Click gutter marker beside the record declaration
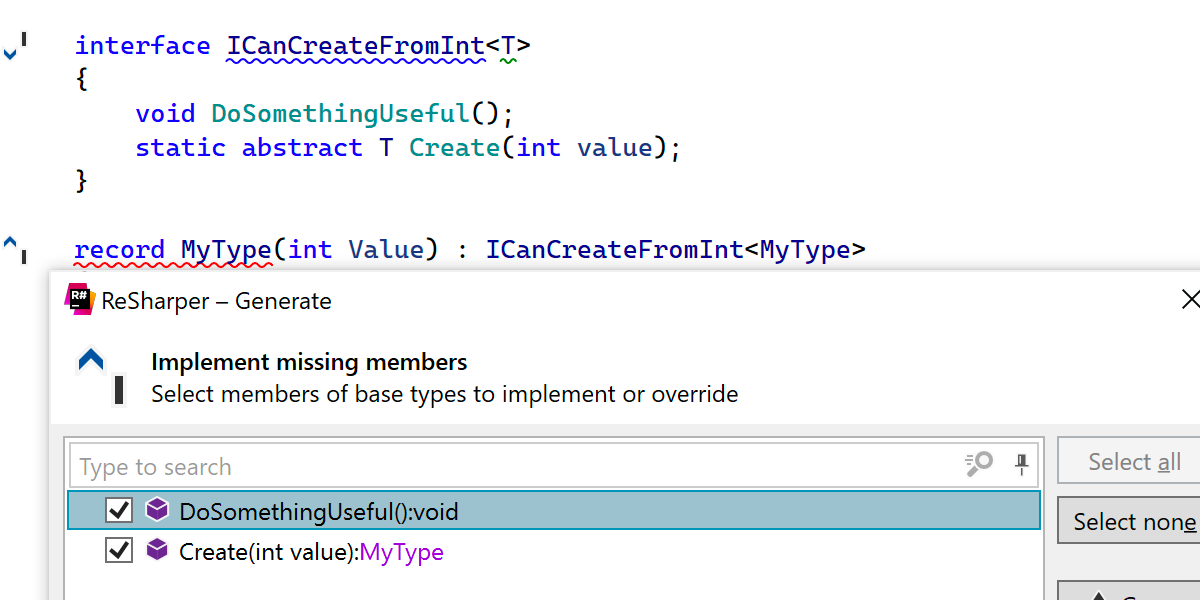 [x=13, y=246]
